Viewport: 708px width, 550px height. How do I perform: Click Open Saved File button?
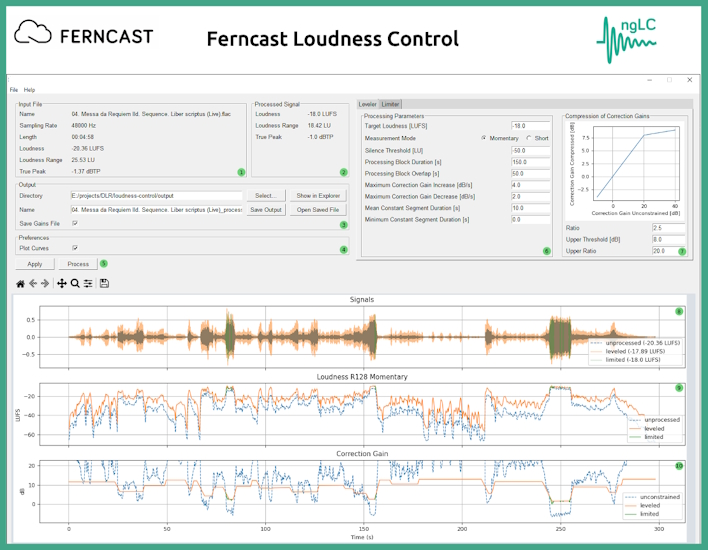pos(318,210)
